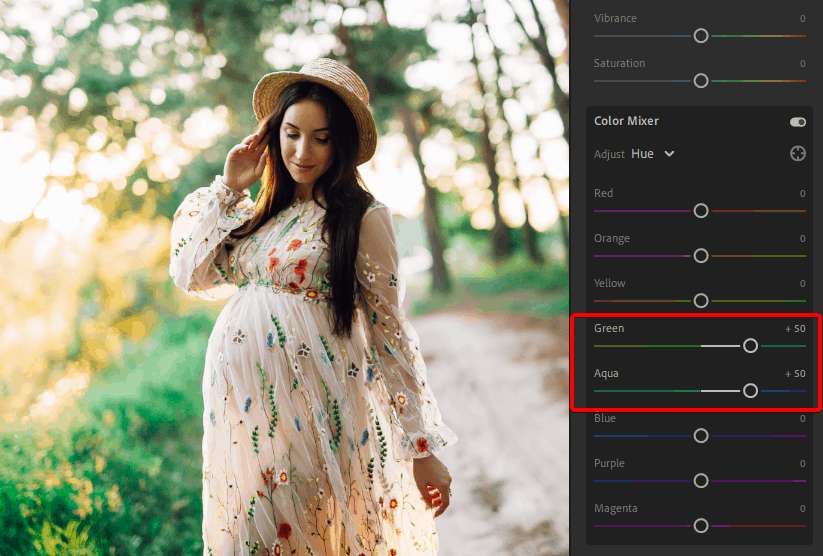The image size is (823, 556).
Task: Click the Purple value 0
Action: 803,464
